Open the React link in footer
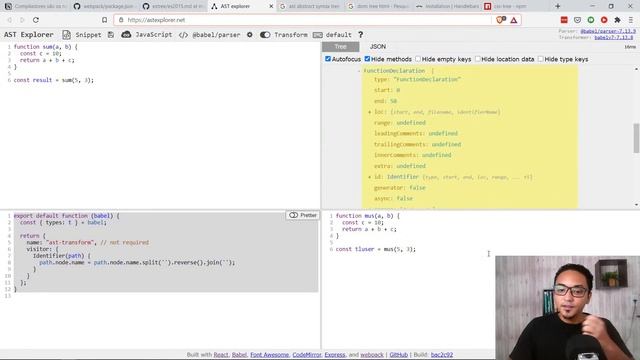The image size is (640, 360). 221,355
